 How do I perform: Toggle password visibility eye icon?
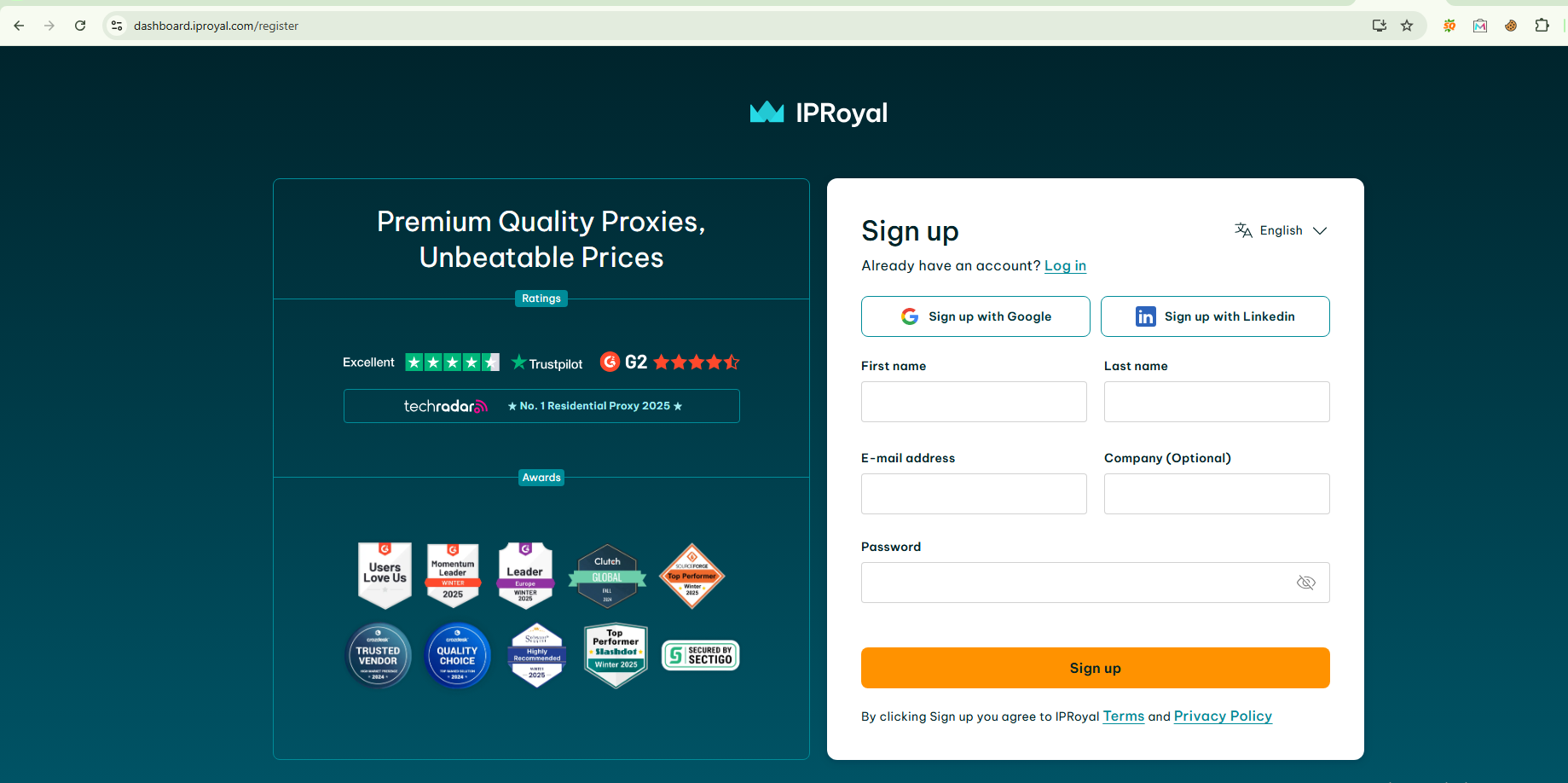[1305, 583]
